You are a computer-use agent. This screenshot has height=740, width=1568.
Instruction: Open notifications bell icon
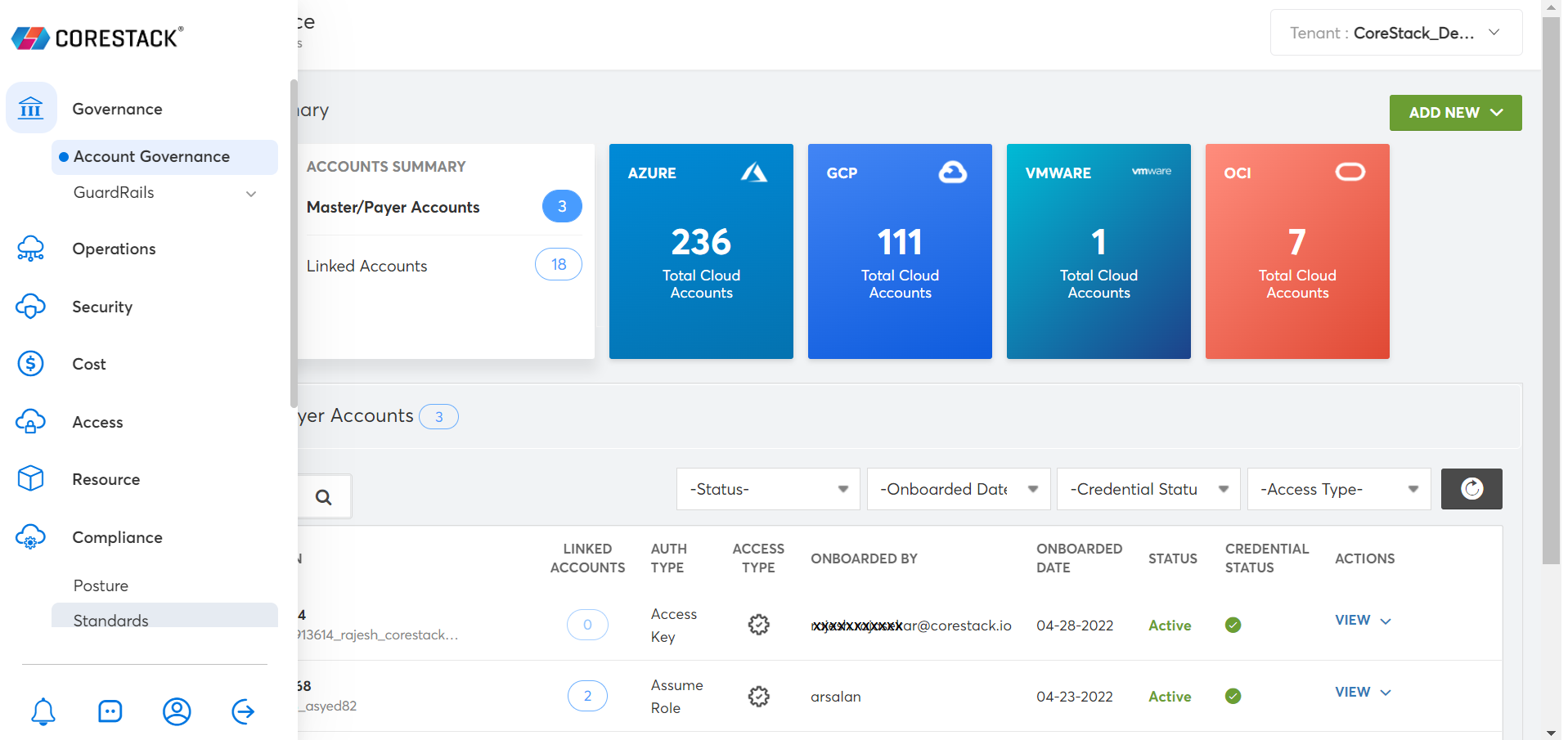(43, 711)
